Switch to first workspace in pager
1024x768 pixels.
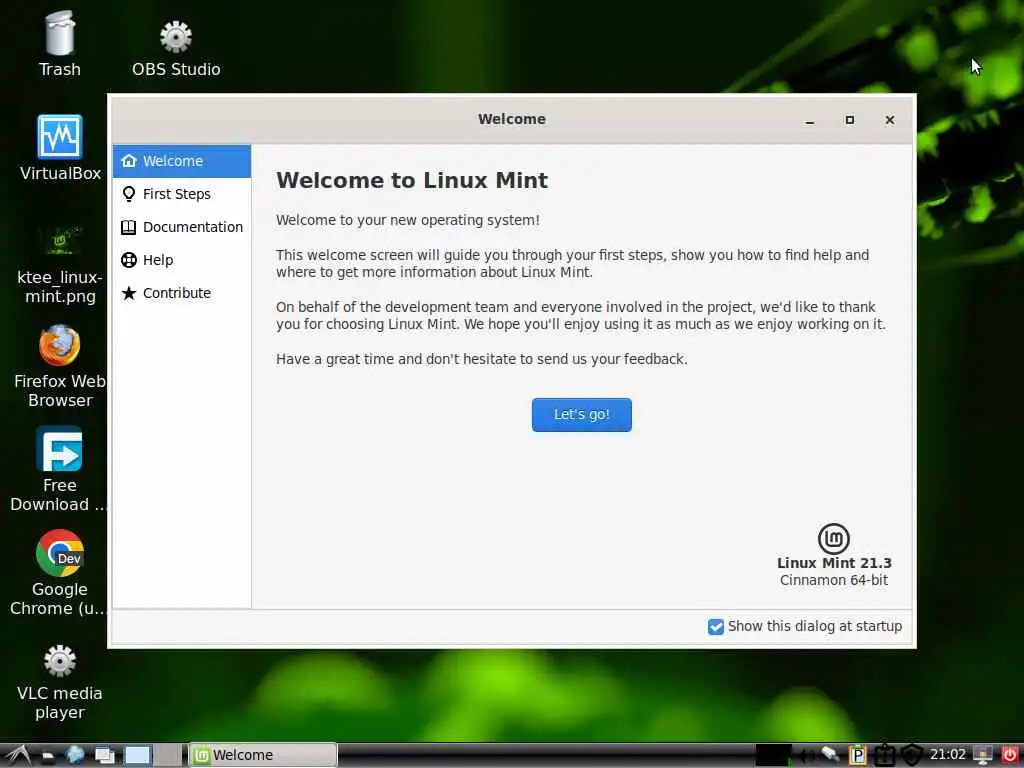[138, 756]
